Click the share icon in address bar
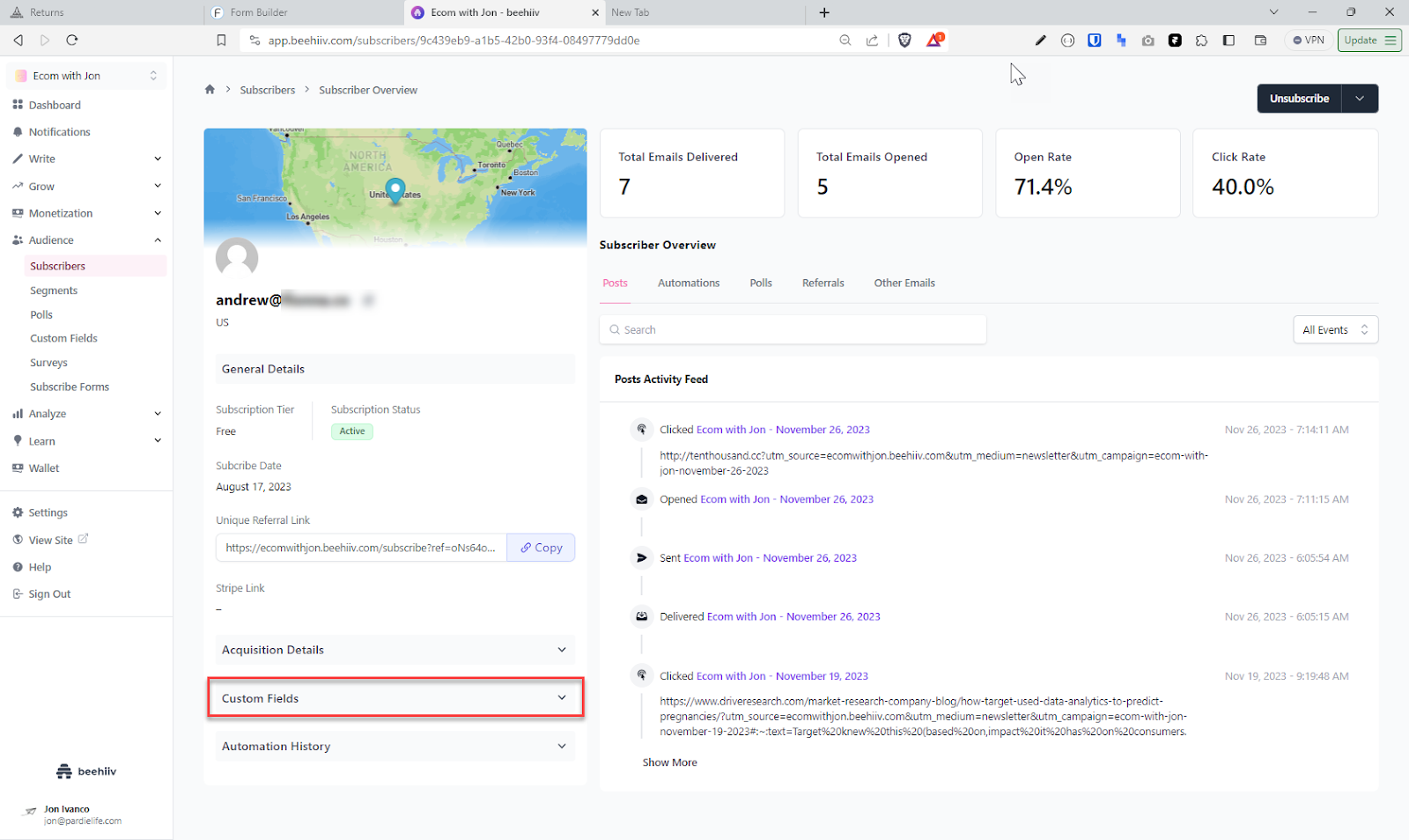 [872, 41]
